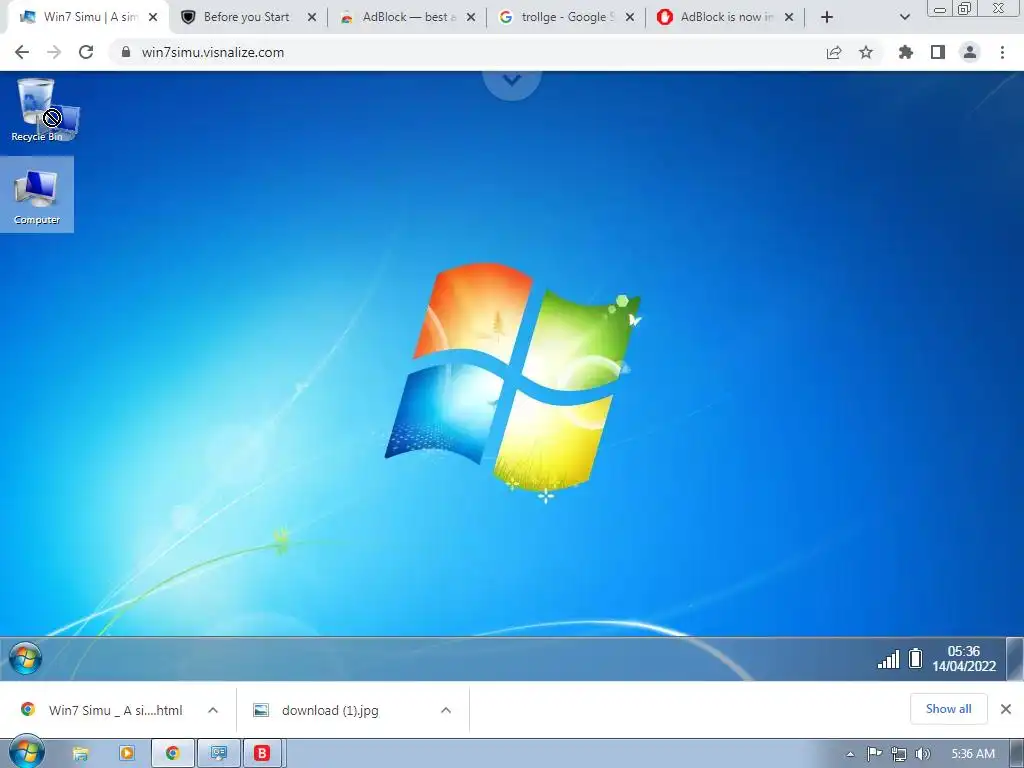Image resolution: width=1024 pixels, height=768 pixels.
Task: Close the AdBlock is now installed tab
Action: pos(789,17)
